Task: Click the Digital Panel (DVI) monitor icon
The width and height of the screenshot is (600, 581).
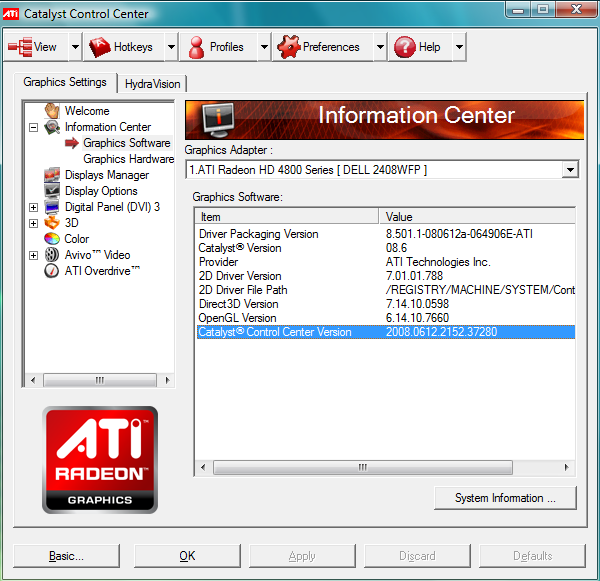Action: [52, 207]
